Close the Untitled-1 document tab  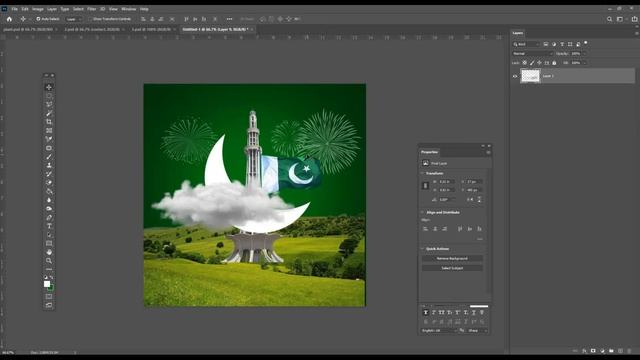(x=252, y=29)
